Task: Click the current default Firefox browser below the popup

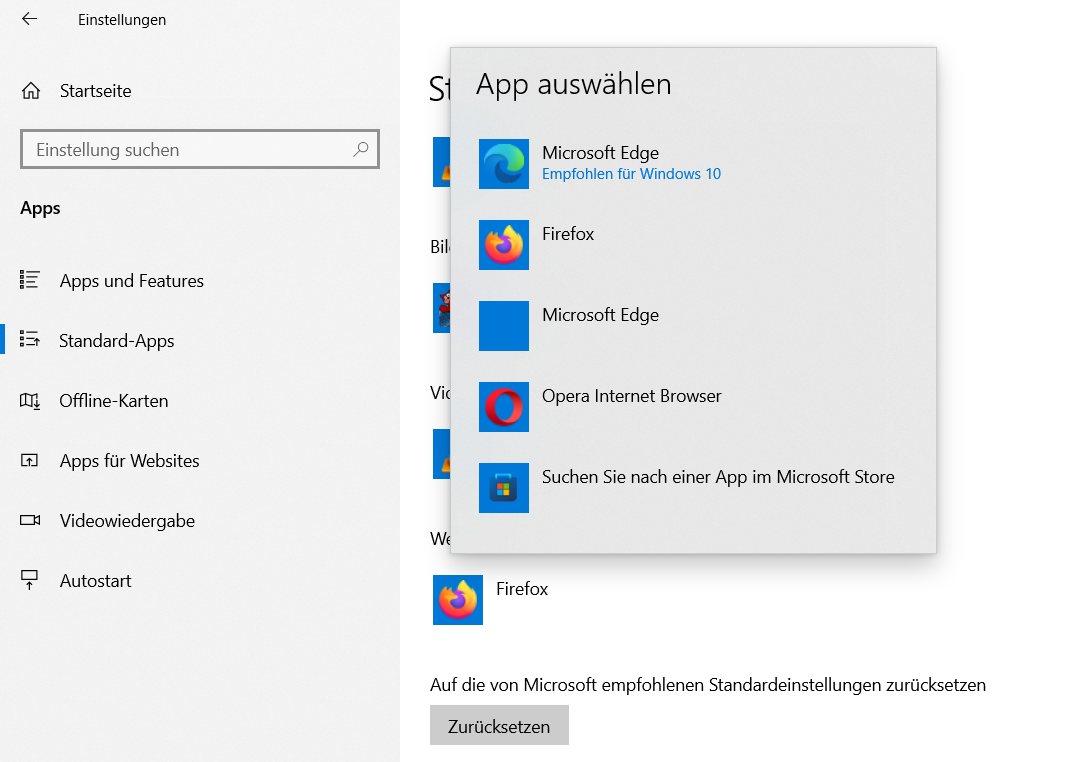Action: (458, 600)
